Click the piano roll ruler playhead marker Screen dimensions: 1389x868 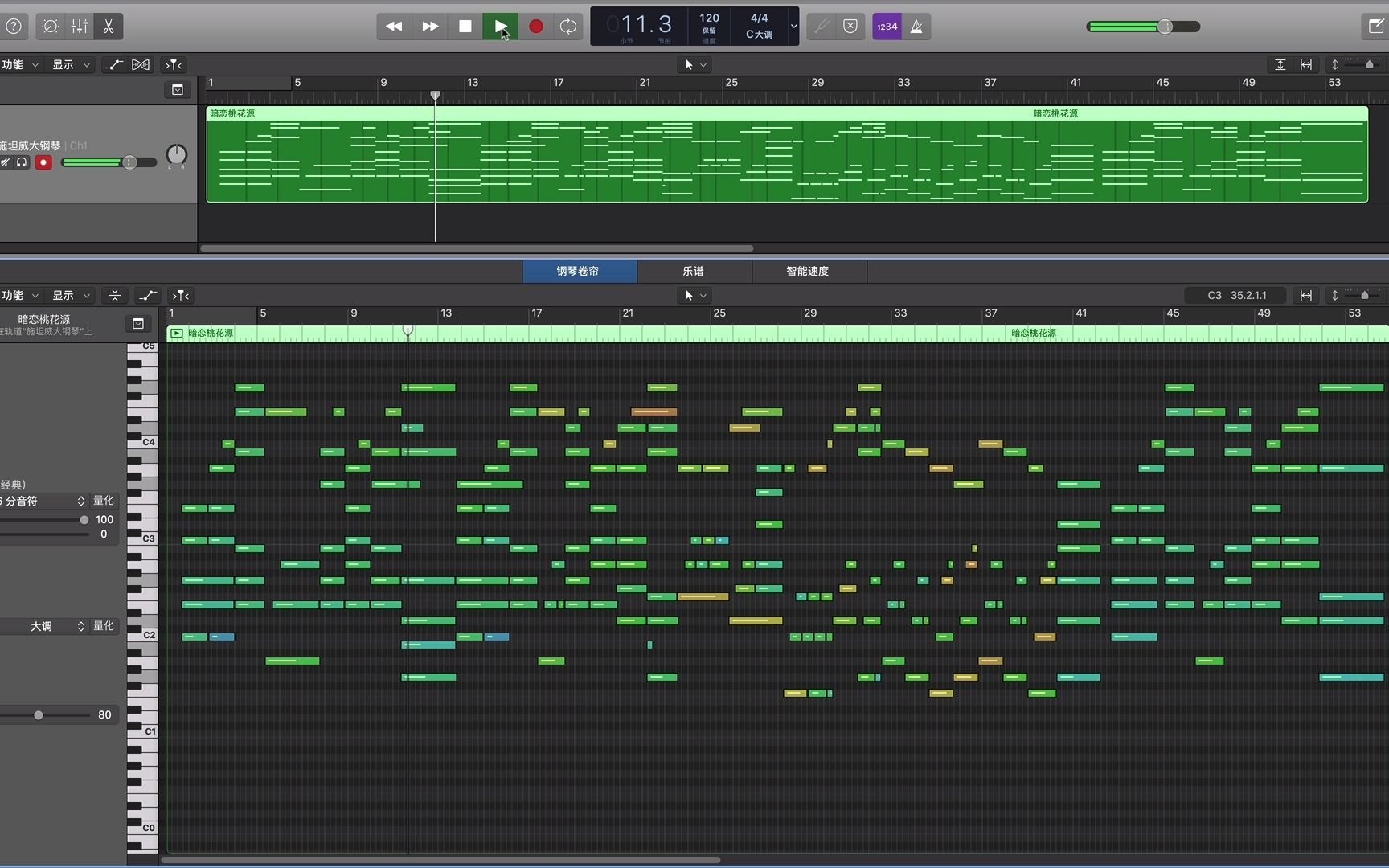click(x=408, y=330)
